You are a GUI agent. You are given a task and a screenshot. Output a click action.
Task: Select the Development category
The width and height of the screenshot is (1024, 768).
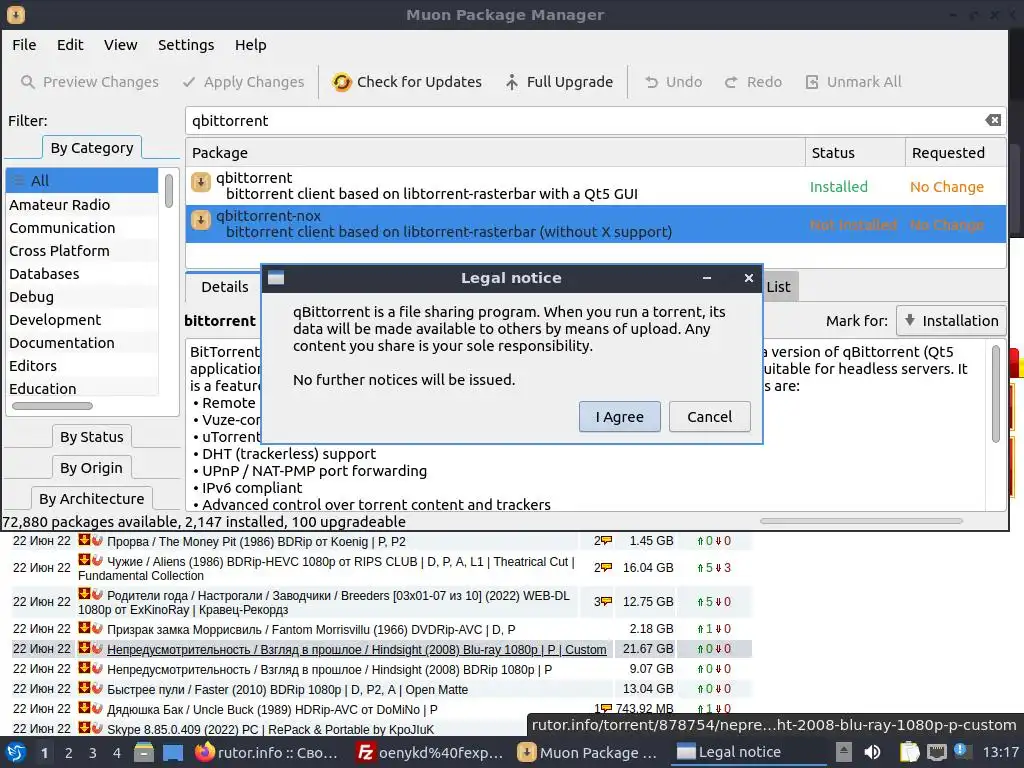pos(82,319)
